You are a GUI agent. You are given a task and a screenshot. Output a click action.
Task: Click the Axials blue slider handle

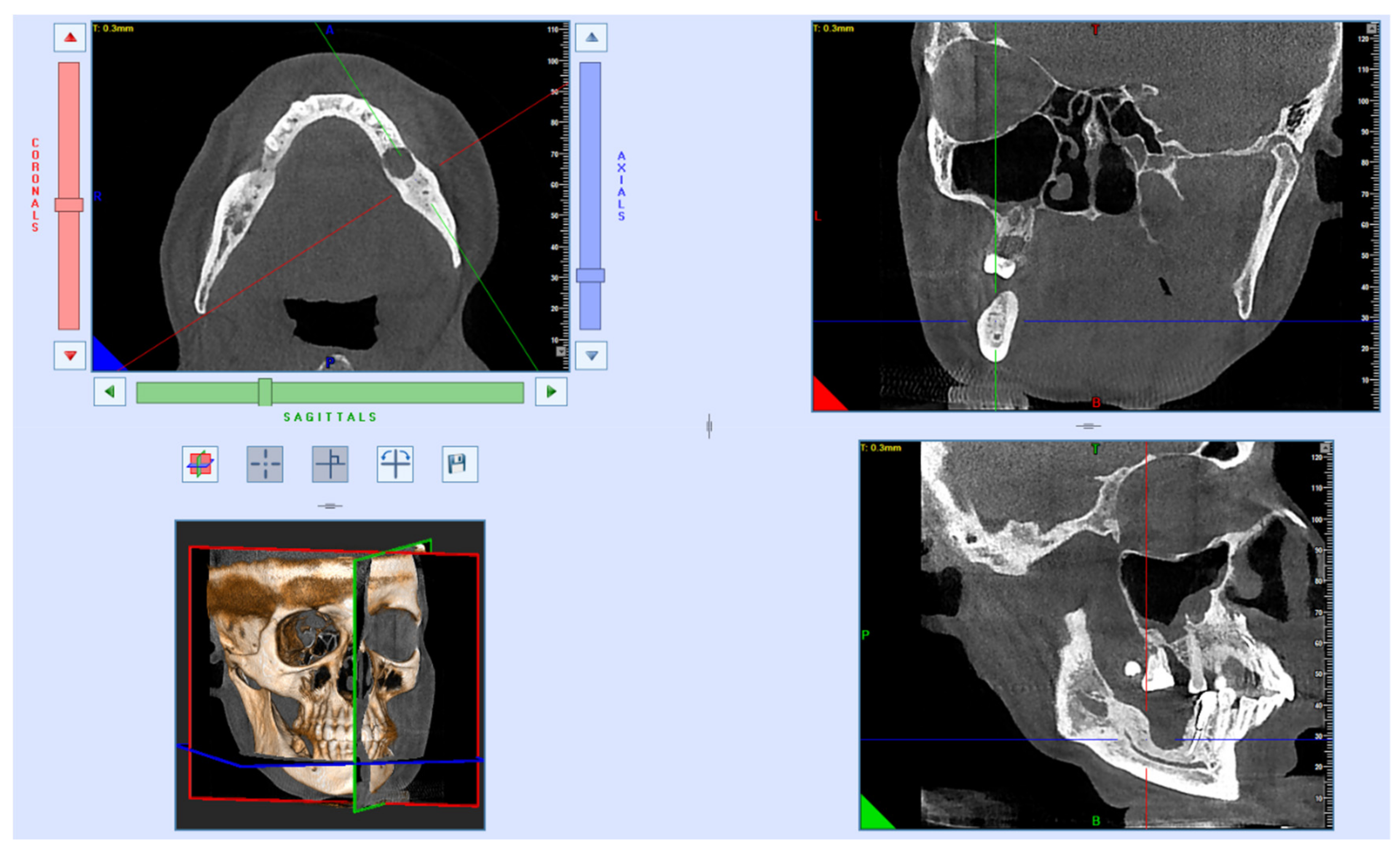click(x=590, y=276)
